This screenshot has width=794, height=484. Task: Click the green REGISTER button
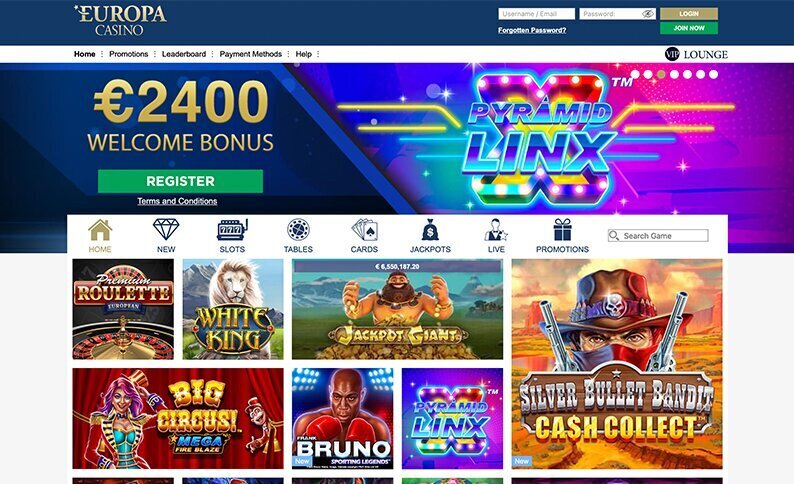180,181
